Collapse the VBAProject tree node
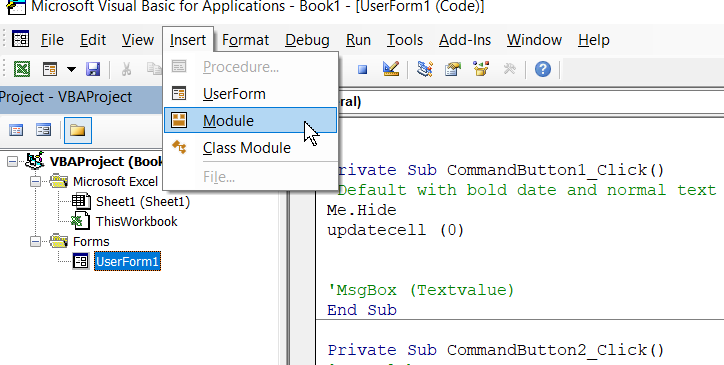Viewport: 724px width, 365px height. coord(12,162)
